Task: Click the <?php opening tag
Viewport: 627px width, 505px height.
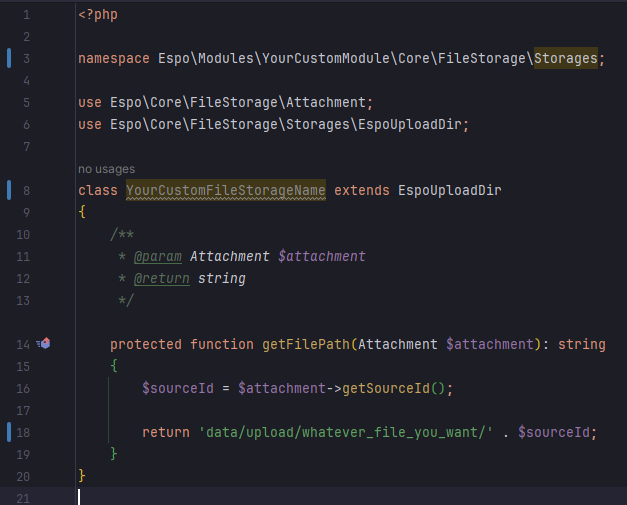Action: [x=98, y=15]
